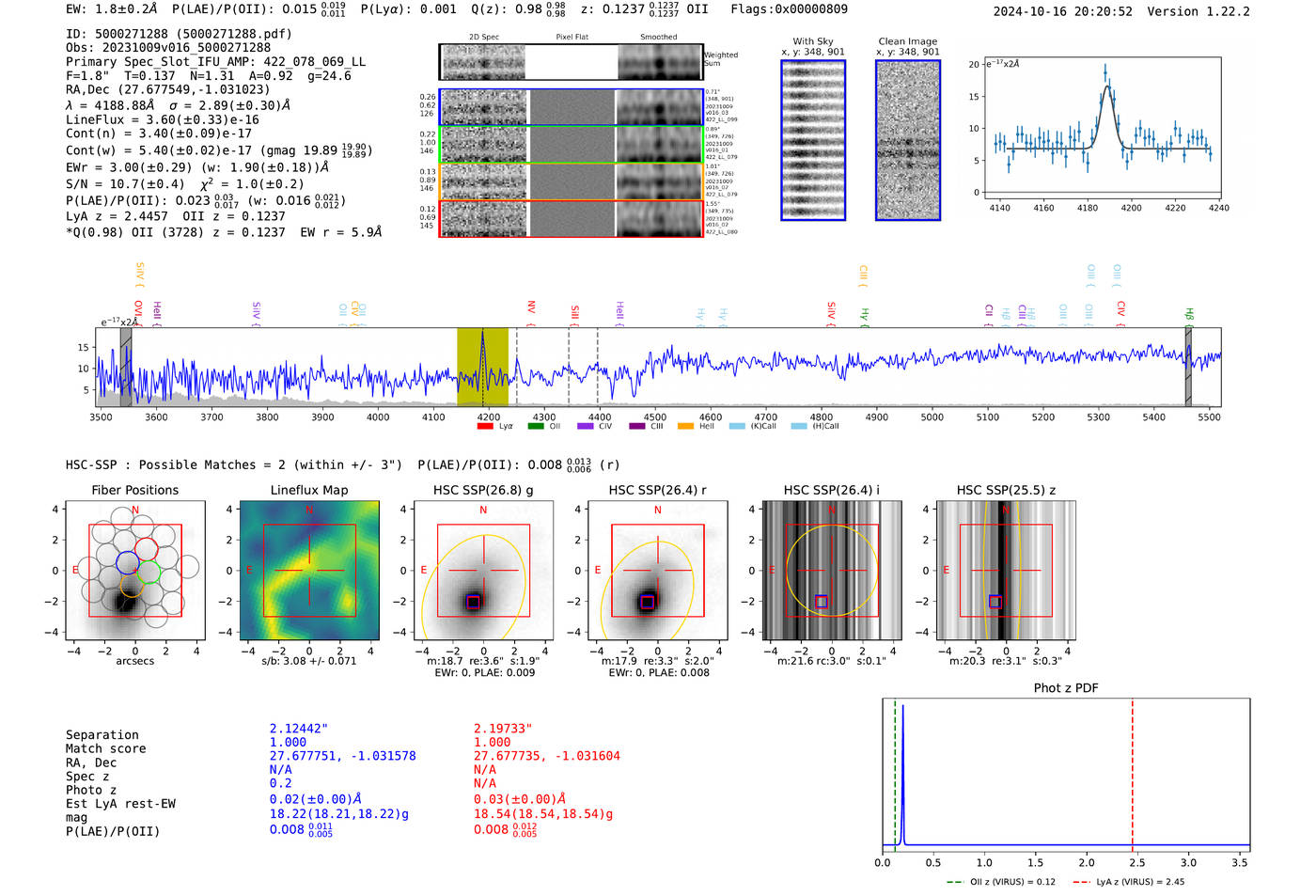Click the "LyA z (VIRUS) = 2.45" legend entry
1316x896 pixels.
click(x=1128, y=882)
